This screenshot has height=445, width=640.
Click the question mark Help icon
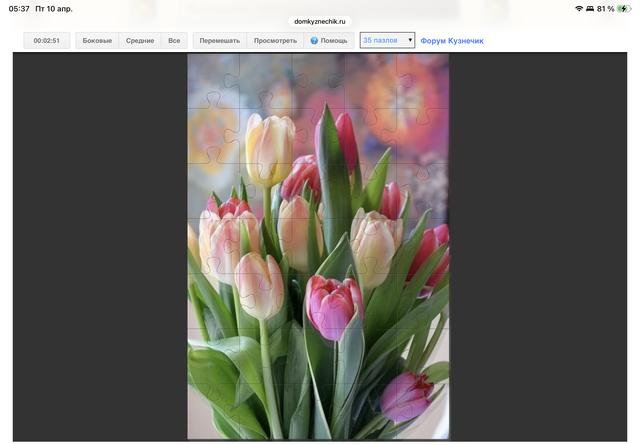314,41
